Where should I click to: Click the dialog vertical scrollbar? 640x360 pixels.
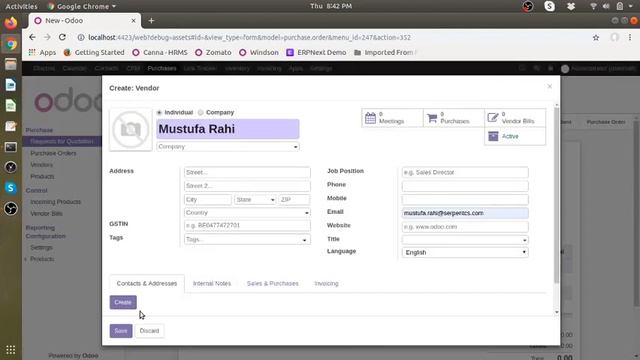556,196
